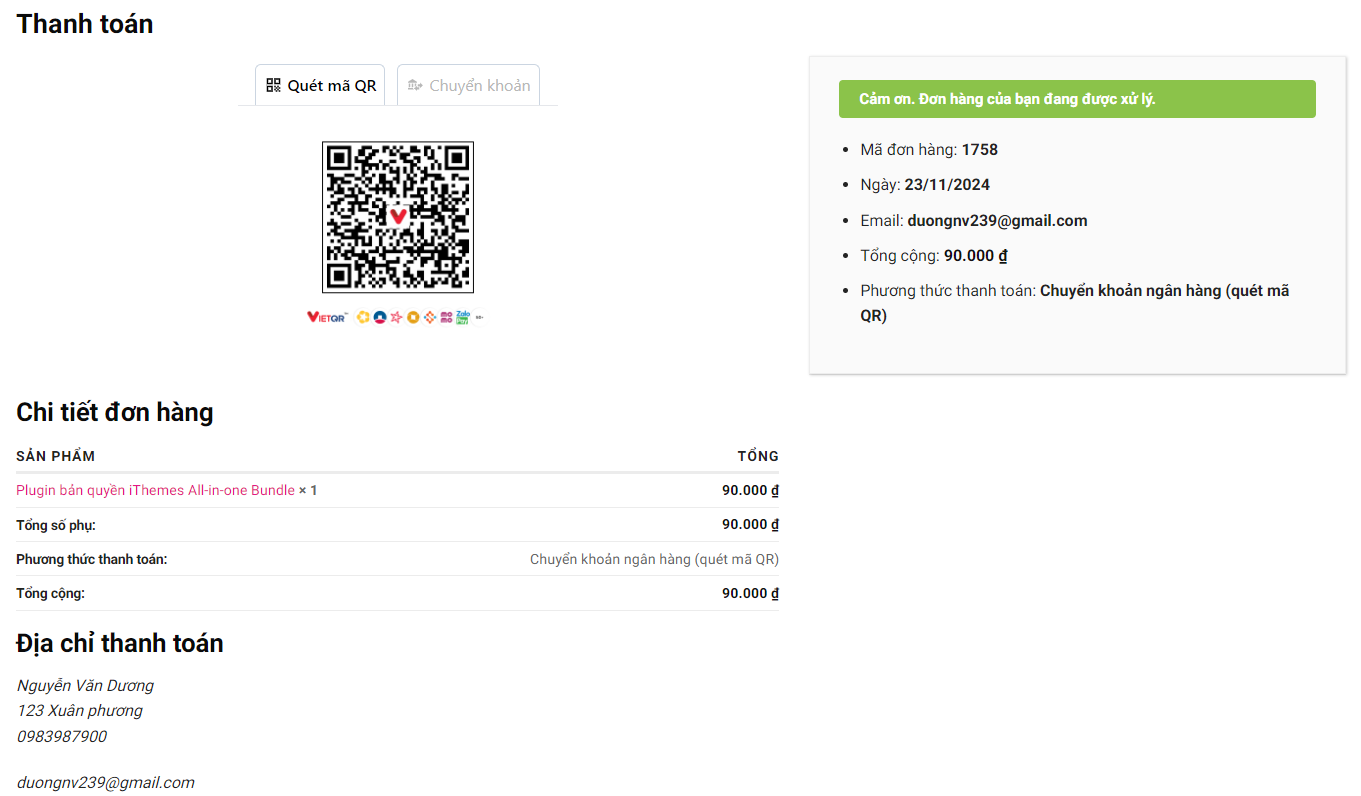Click the VietQR logo below the QR code
Screen dimensions: 1361x796
pyautogui.click(x=326, y=317)
